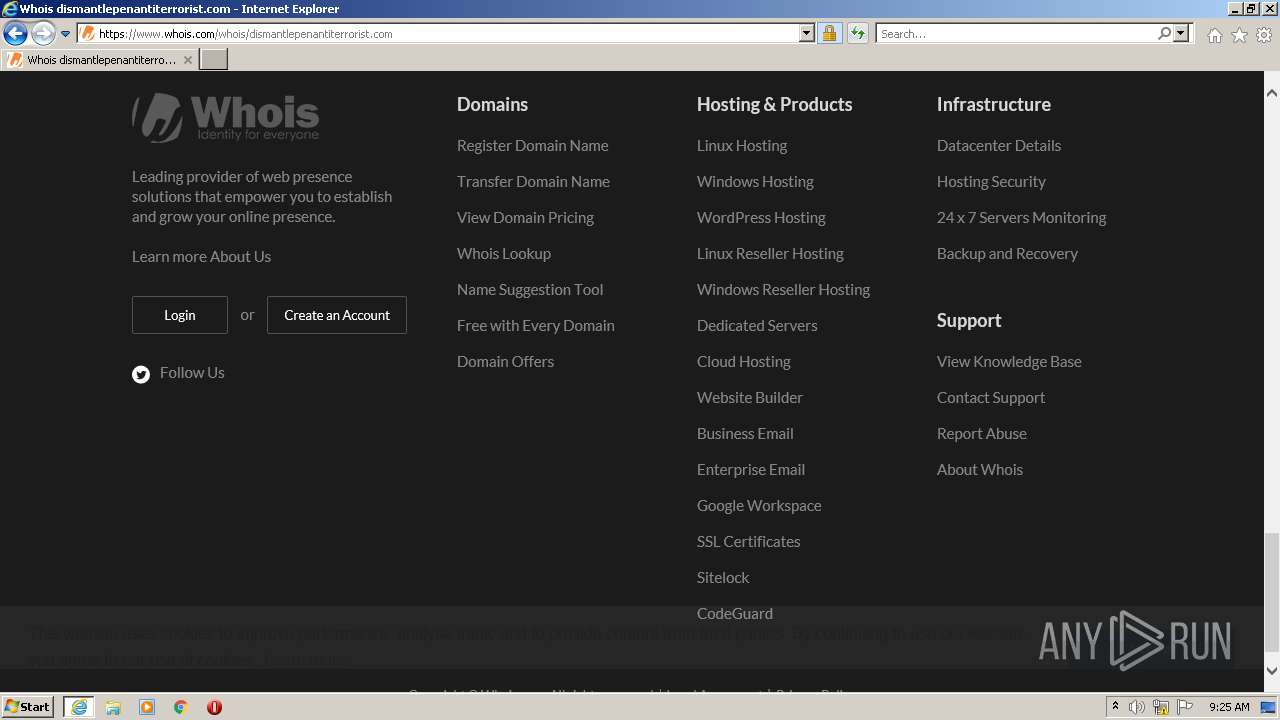Click the browser Forward arrow button

pyautogui.click(x=43, y=34)
